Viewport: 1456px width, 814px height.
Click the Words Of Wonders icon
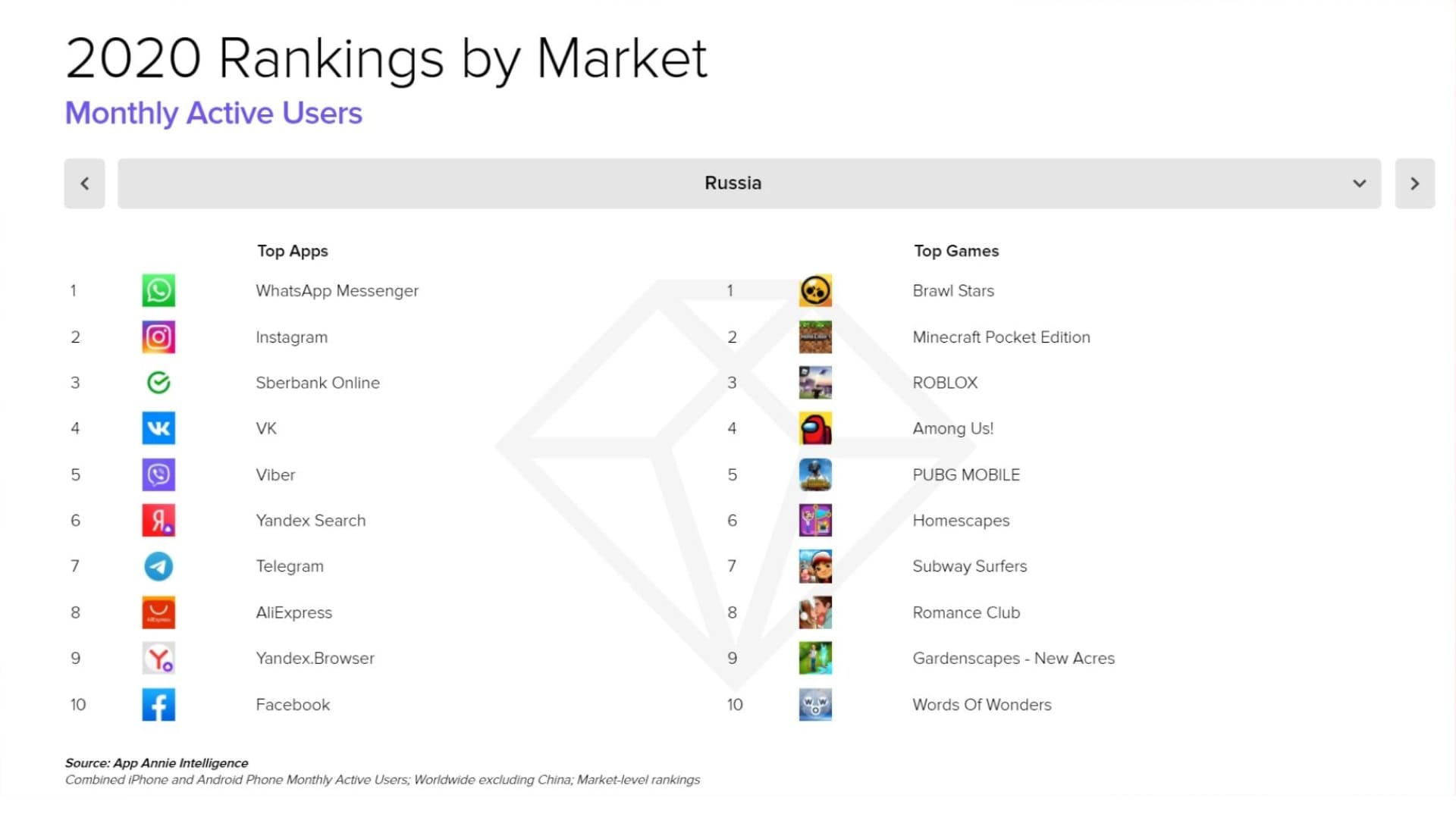pyautogui.click(x=815, y=704)
